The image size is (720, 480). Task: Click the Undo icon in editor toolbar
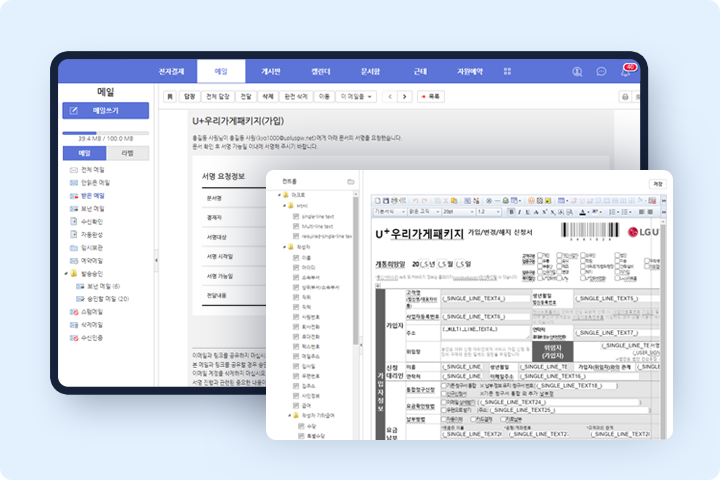416,201
